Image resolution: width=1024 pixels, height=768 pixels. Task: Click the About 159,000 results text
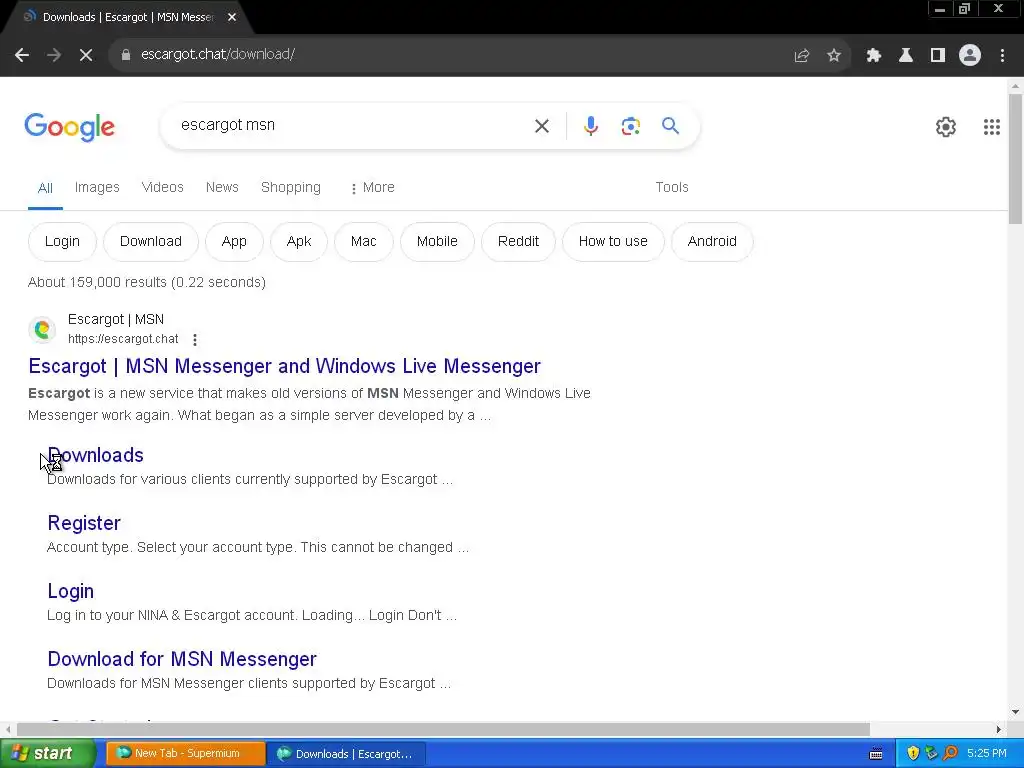(x=146, y=282)
